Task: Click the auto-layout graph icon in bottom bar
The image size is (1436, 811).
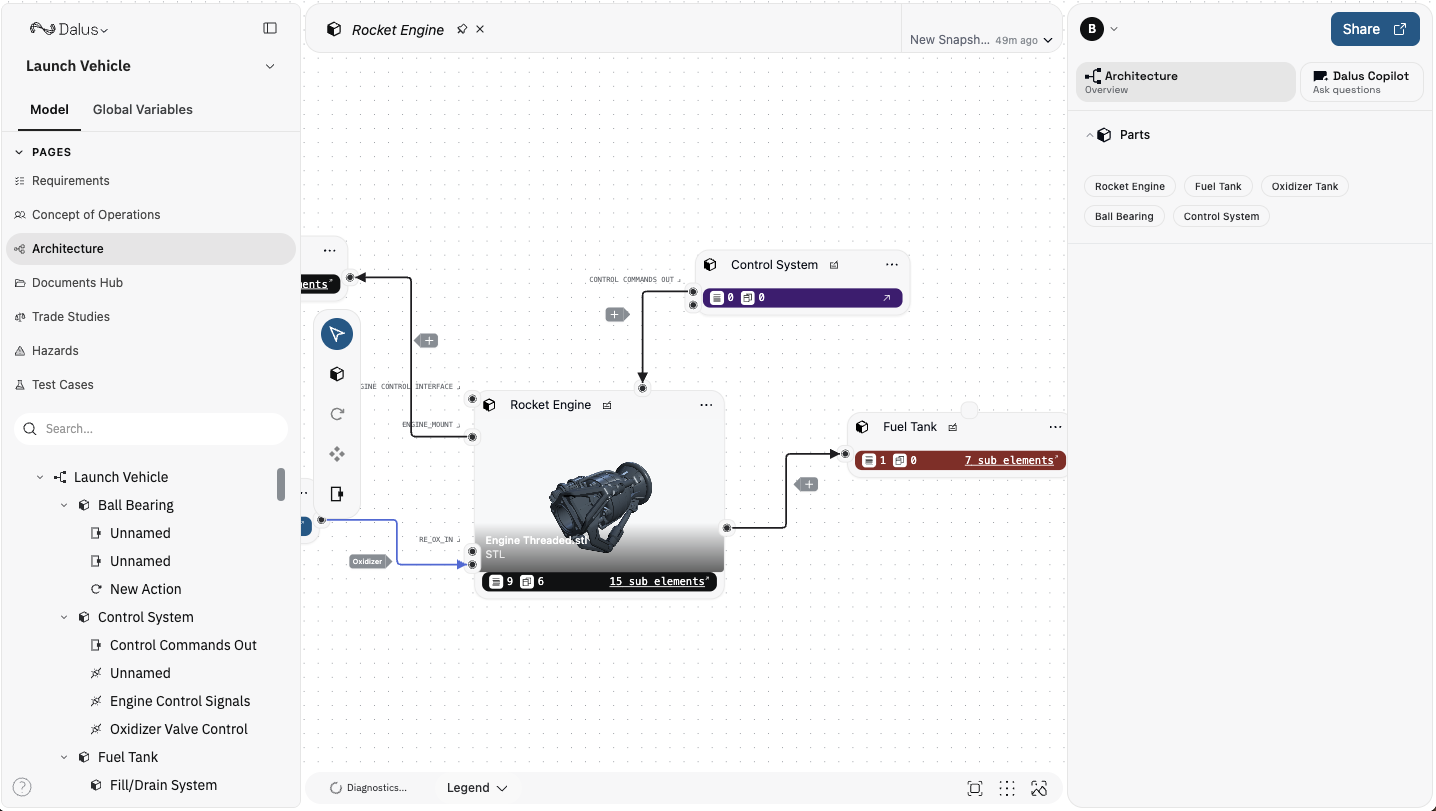Action: (x=1039, y=788)
